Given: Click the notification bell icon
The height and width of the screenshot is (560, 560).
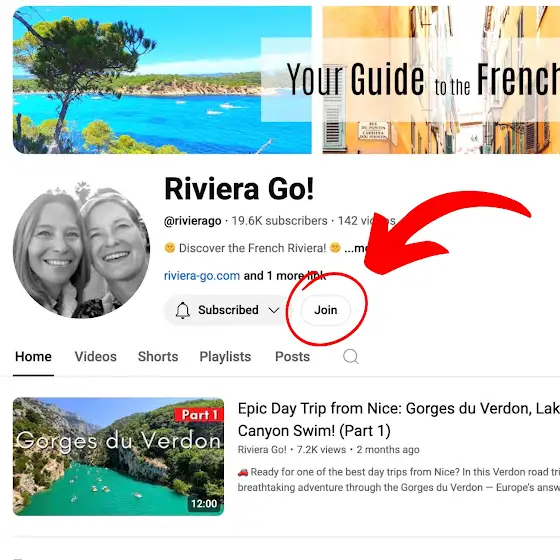Looking at the screenshot, I should (182, 310).
